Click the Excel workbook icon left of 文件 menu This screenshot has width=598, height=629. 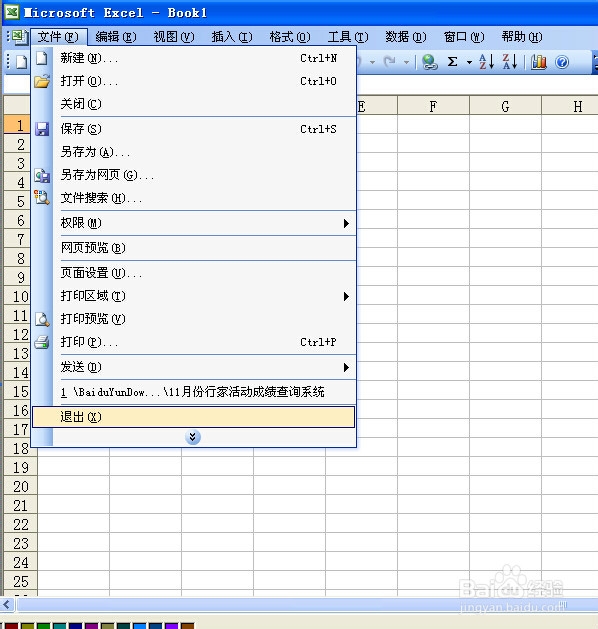pos(19,37)
